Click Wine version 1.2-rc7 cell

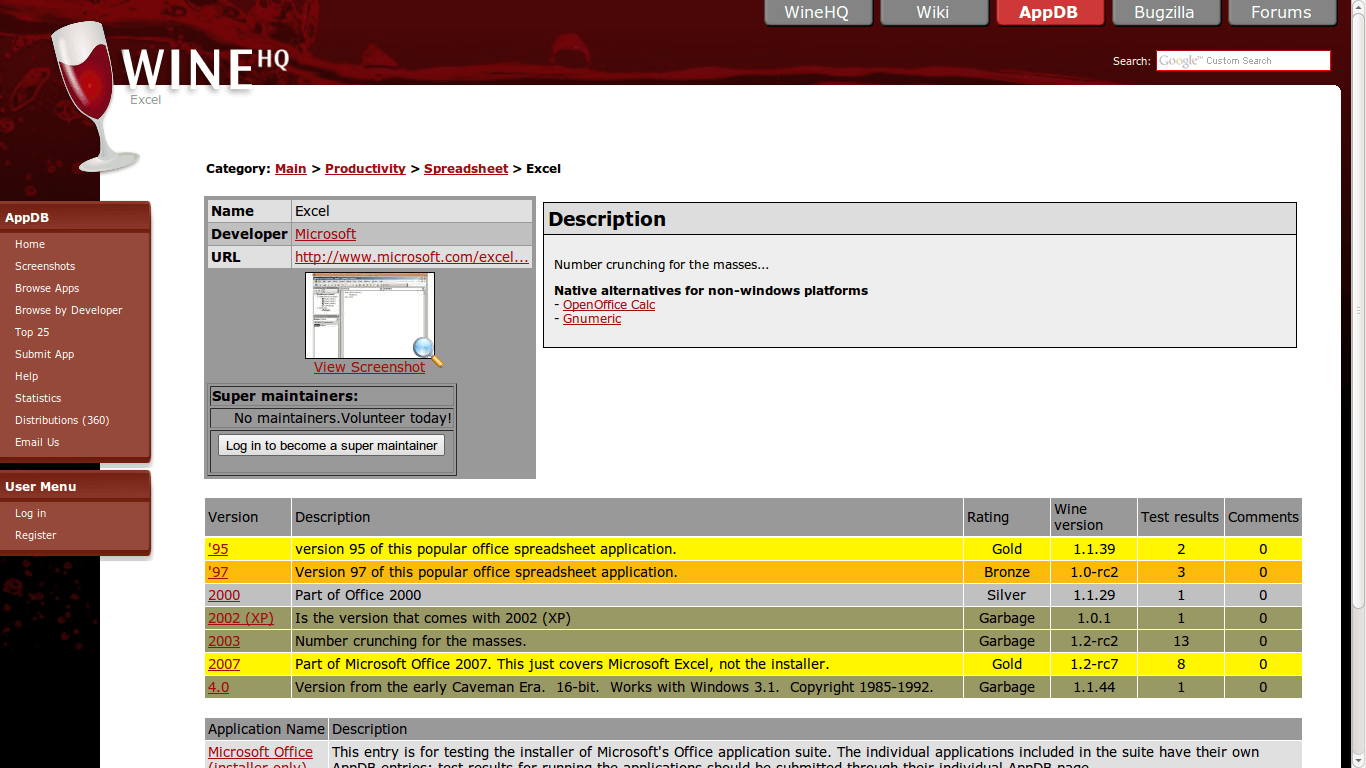[x=1094, y=664]
